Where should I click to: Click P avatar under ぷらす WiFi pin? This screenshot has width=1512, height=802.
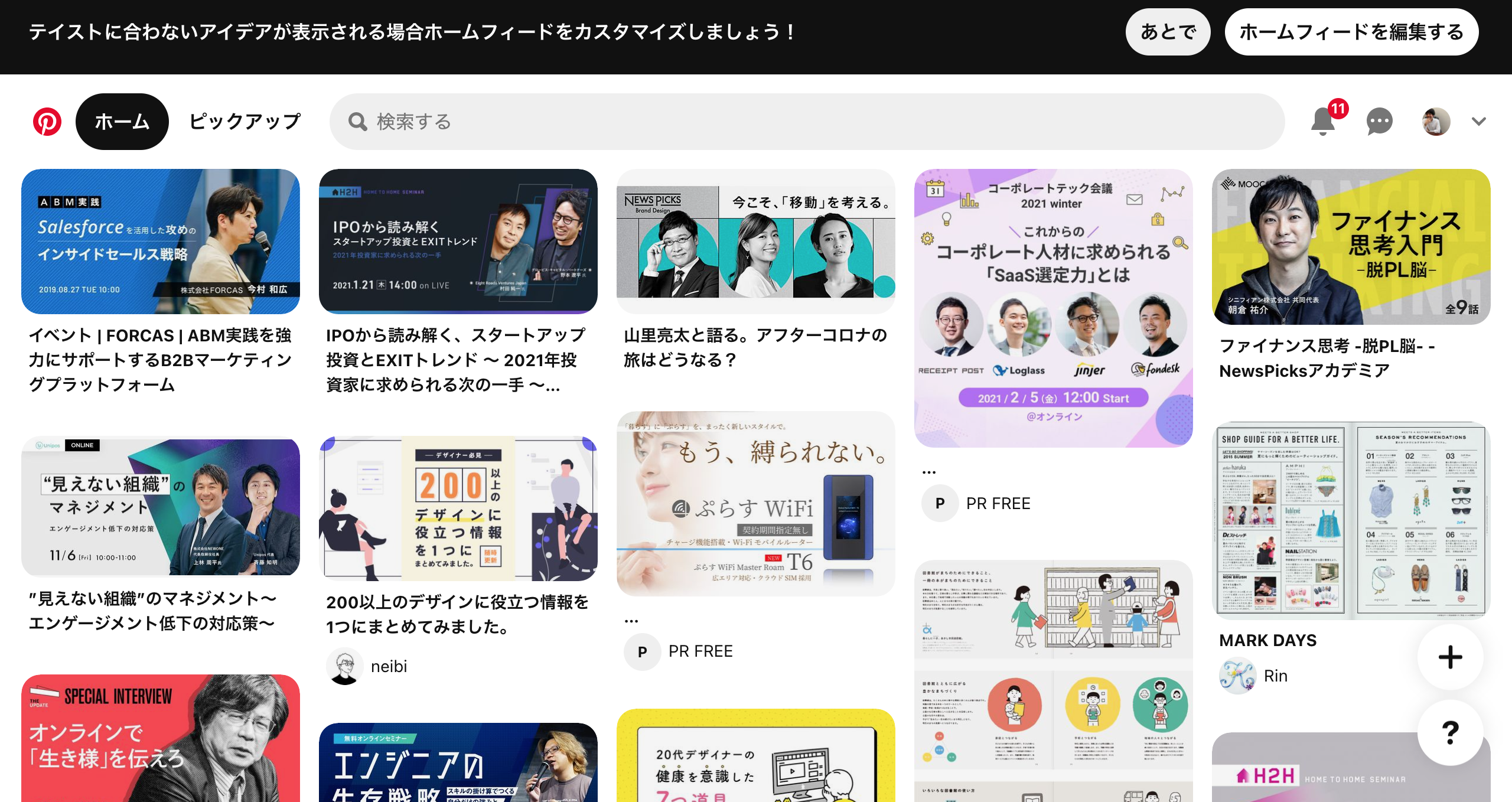pos(643,651)
